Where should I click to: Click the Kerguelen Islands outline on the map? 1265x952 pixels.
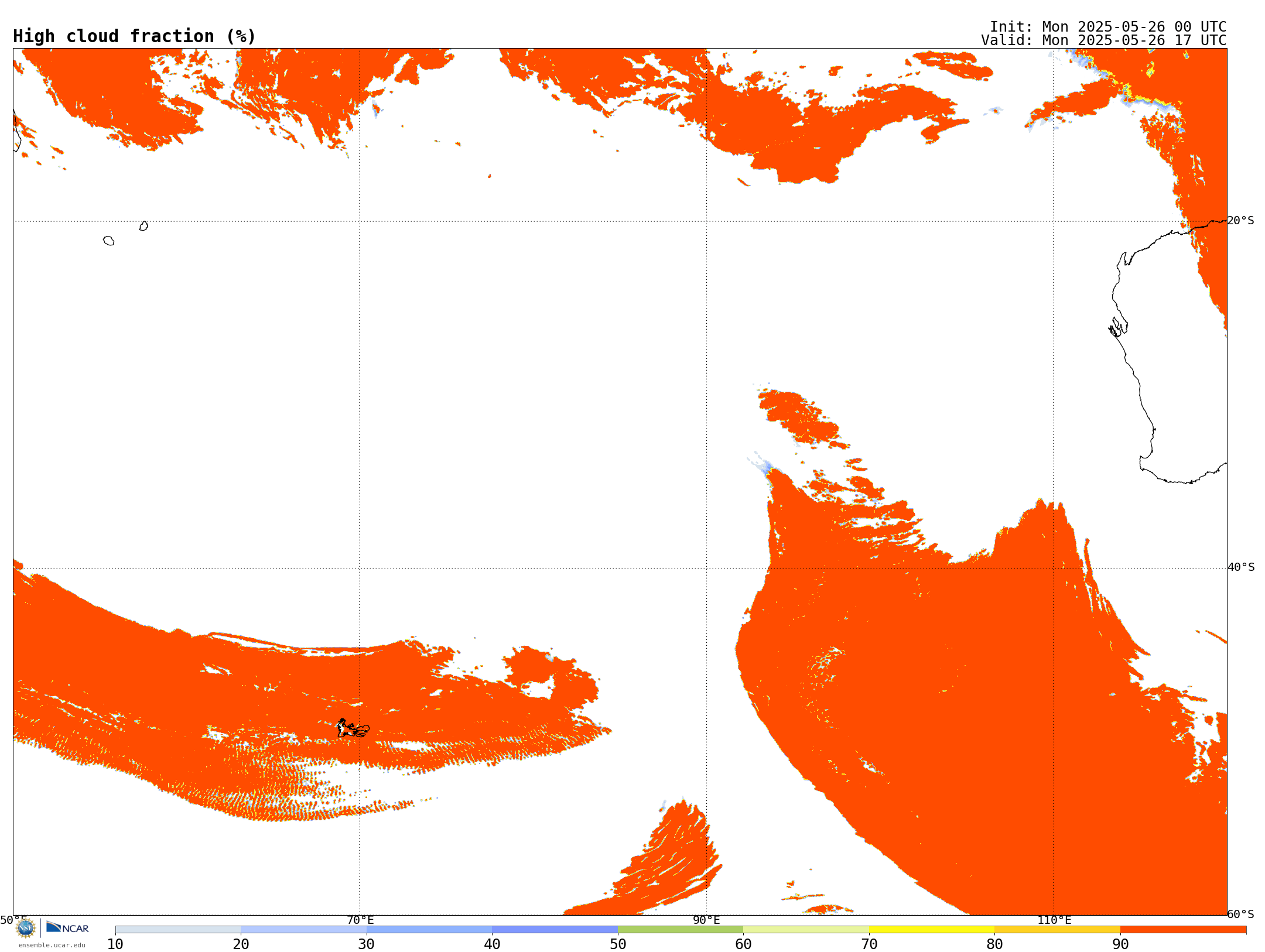coord(353,728)
